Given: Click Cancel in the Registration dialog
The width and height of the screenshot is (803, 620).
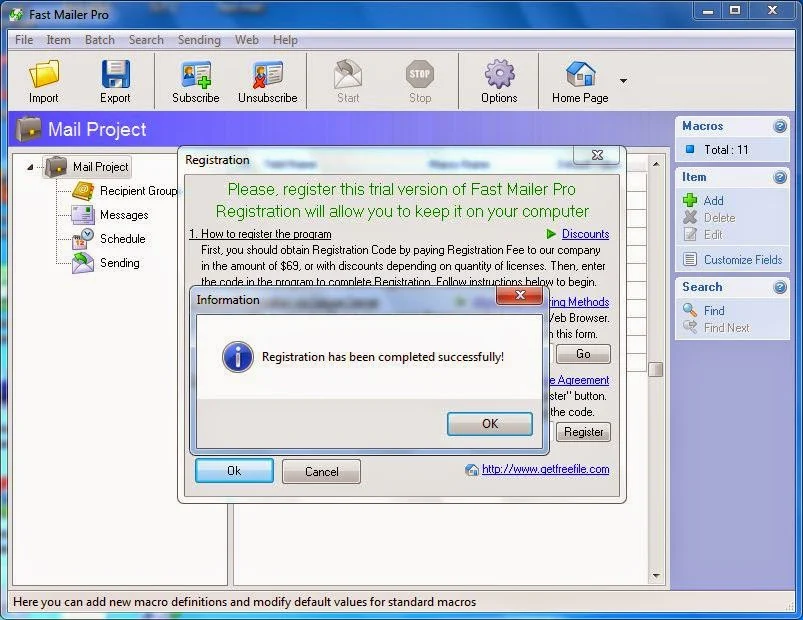Looking at the screenshot, I should [322, 472].
